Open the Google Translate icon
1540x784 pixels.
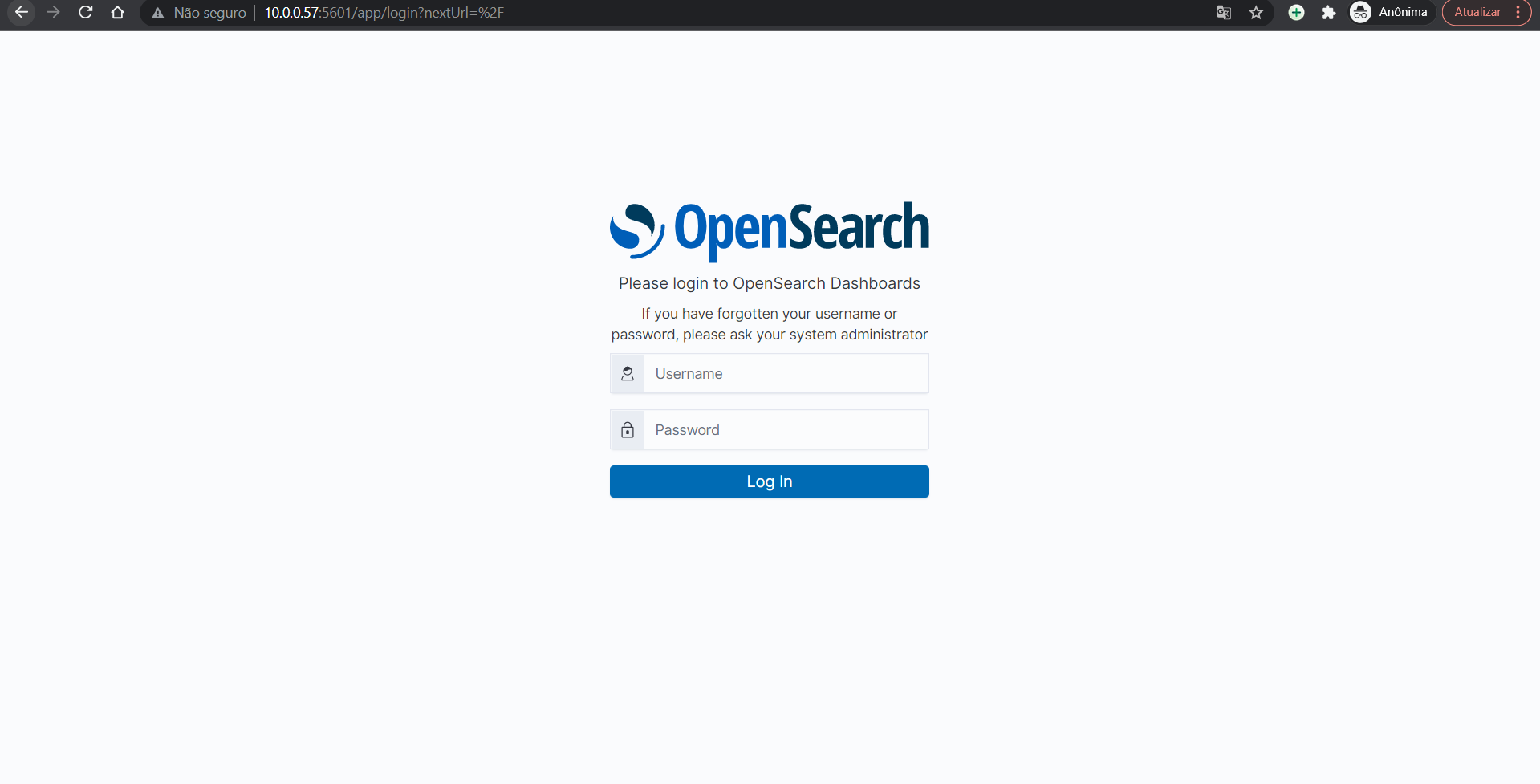(x=1224, y=12)
